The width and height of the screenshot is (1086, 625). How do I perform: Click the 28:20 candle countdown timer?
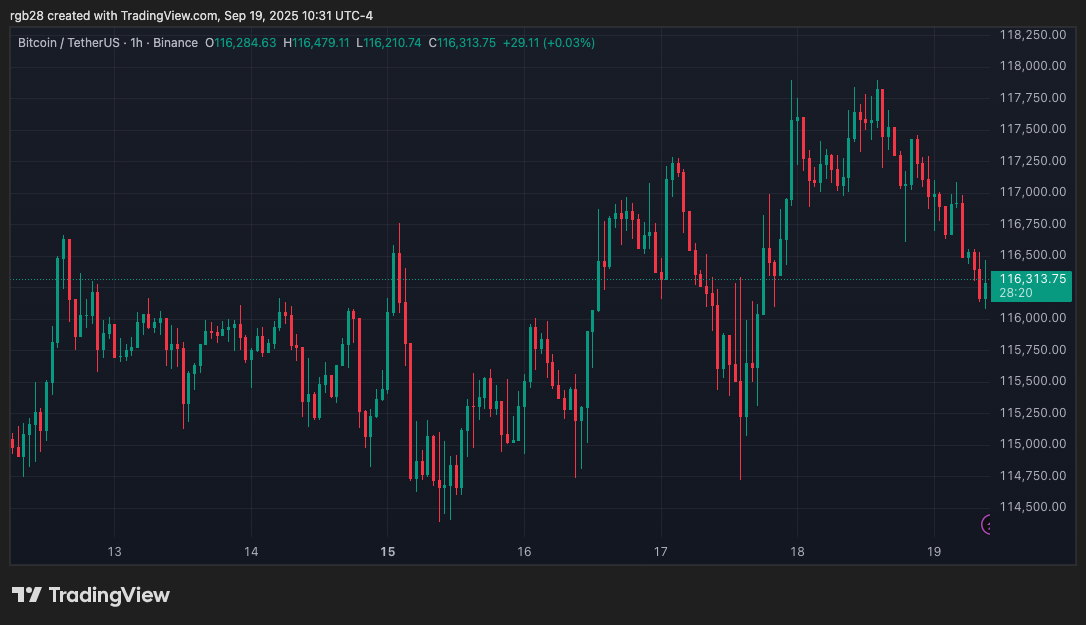pyautogui.click(x=1015, y=294)
